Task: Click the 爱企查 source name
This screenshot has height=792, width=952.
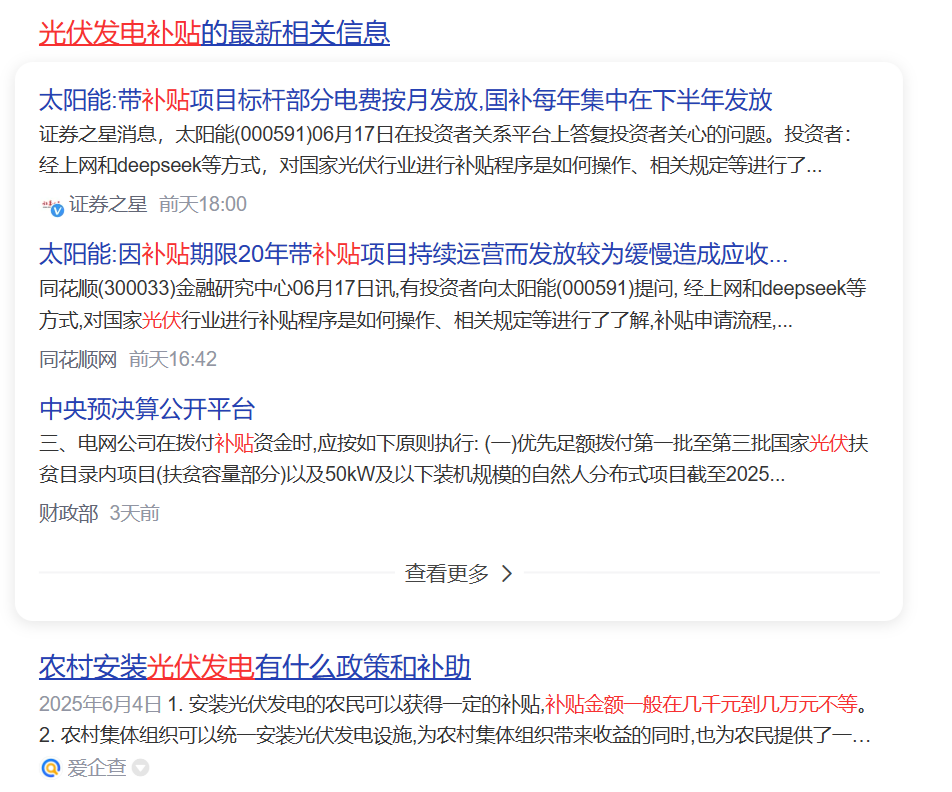Action: (x=97, y=768)
